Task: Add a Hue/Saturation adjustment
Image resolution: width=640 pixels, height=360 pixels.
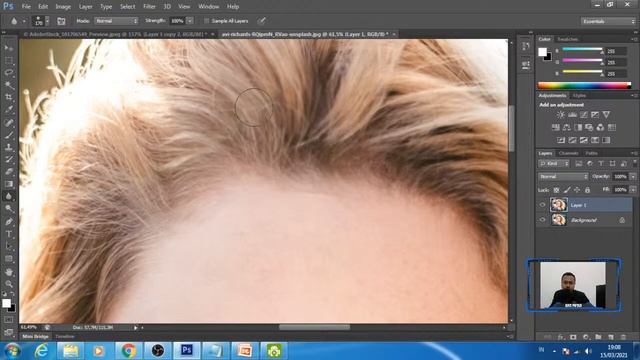Action: pyautogui.click(x=556, y=127)
